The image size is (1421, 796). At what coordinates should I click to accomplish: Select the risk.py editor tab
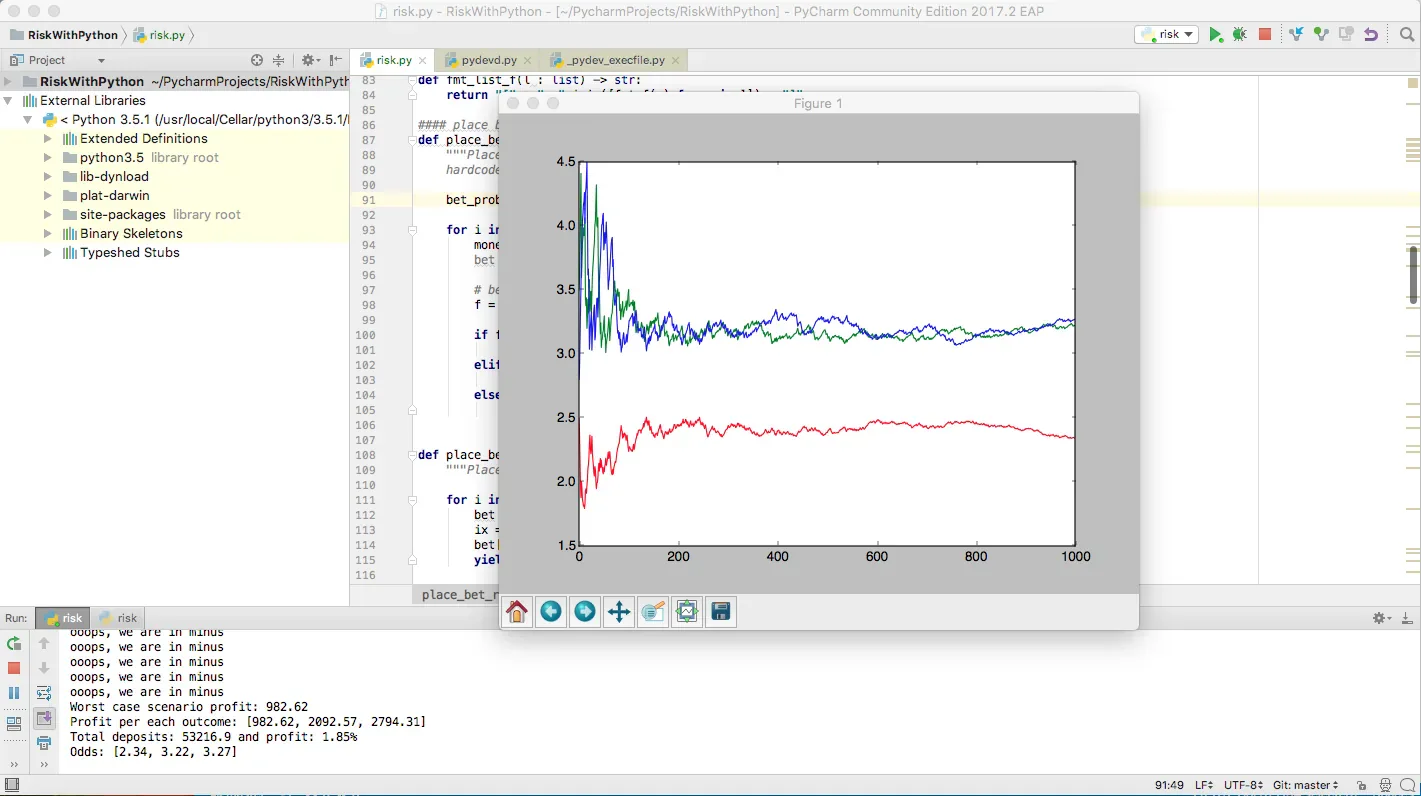click(392, 60)
